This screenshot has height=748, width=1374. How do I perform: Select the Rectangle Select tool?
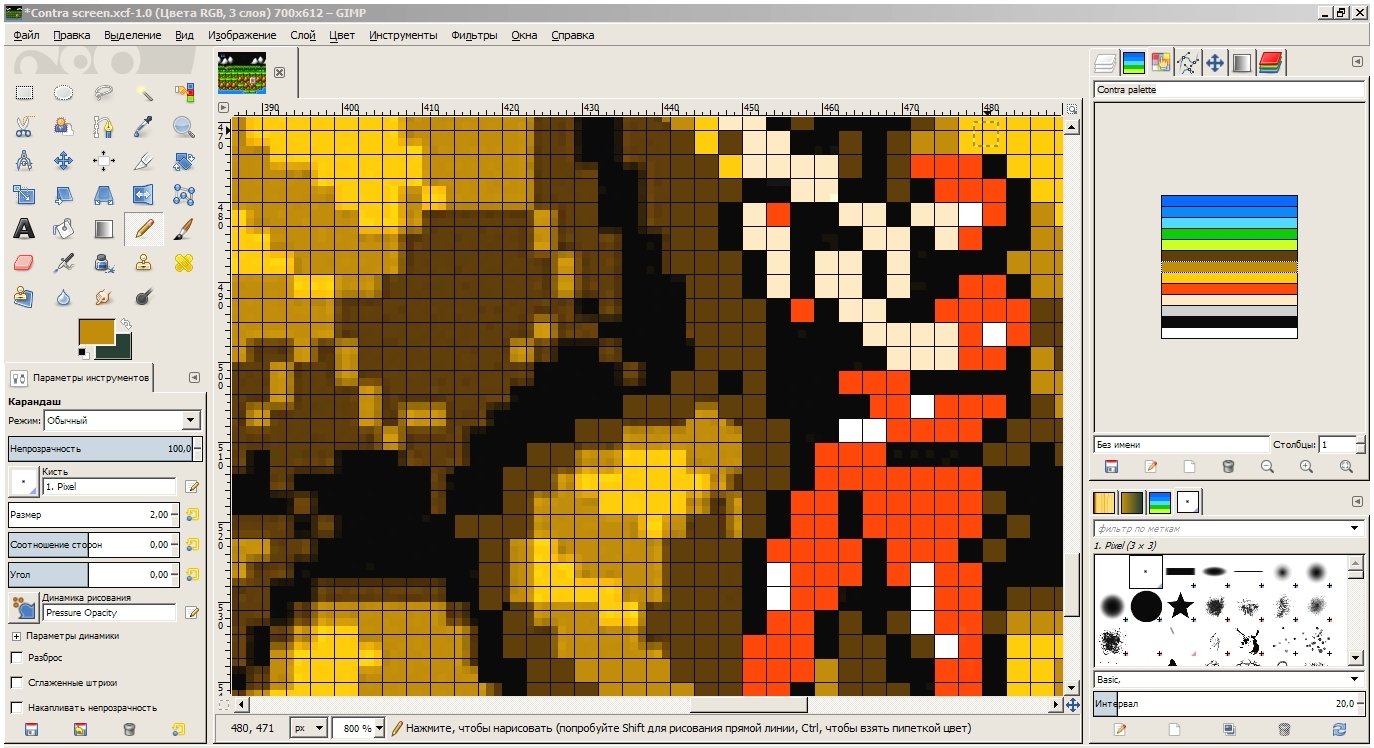click(x=24, y=93)
